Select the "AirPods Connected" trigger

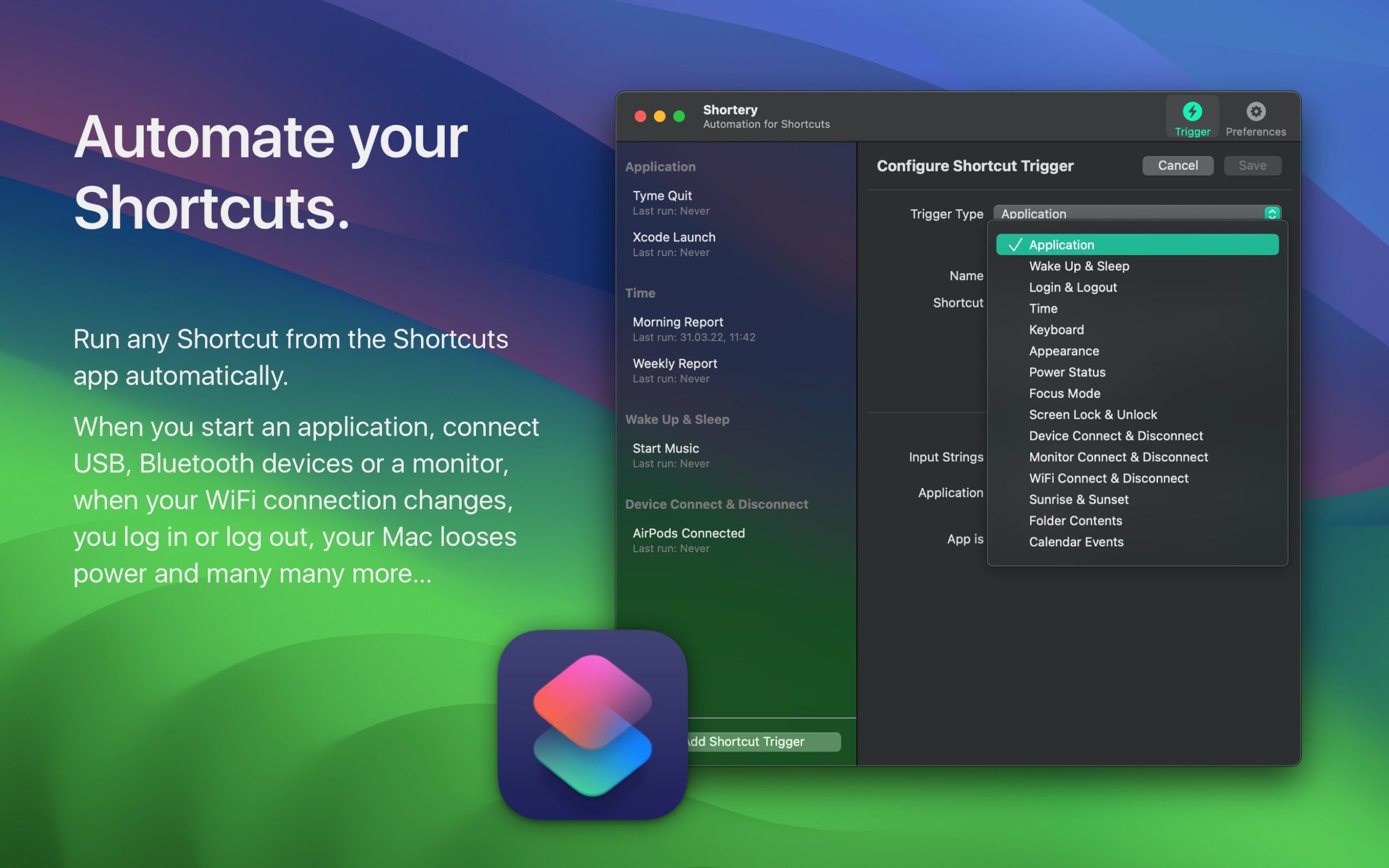pos(688,533)
